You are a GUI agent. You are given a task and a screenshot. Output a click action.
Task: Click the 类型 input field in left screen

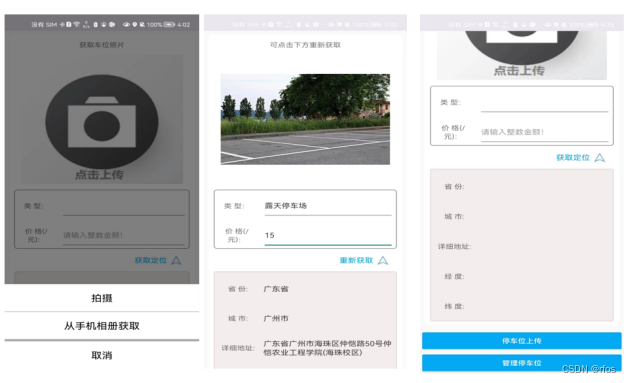[124, 207]
